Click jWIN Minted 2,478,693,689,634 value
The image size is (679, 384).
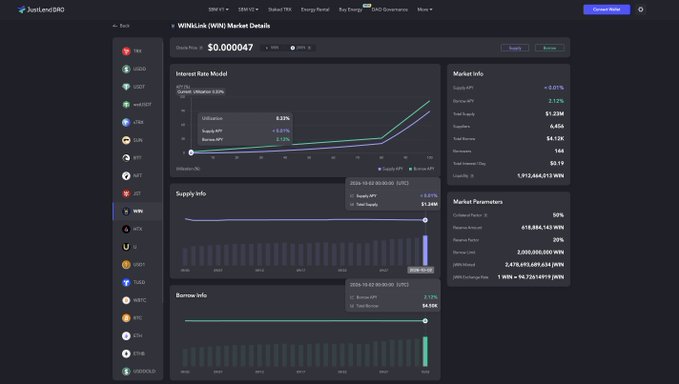coord(534,265)
